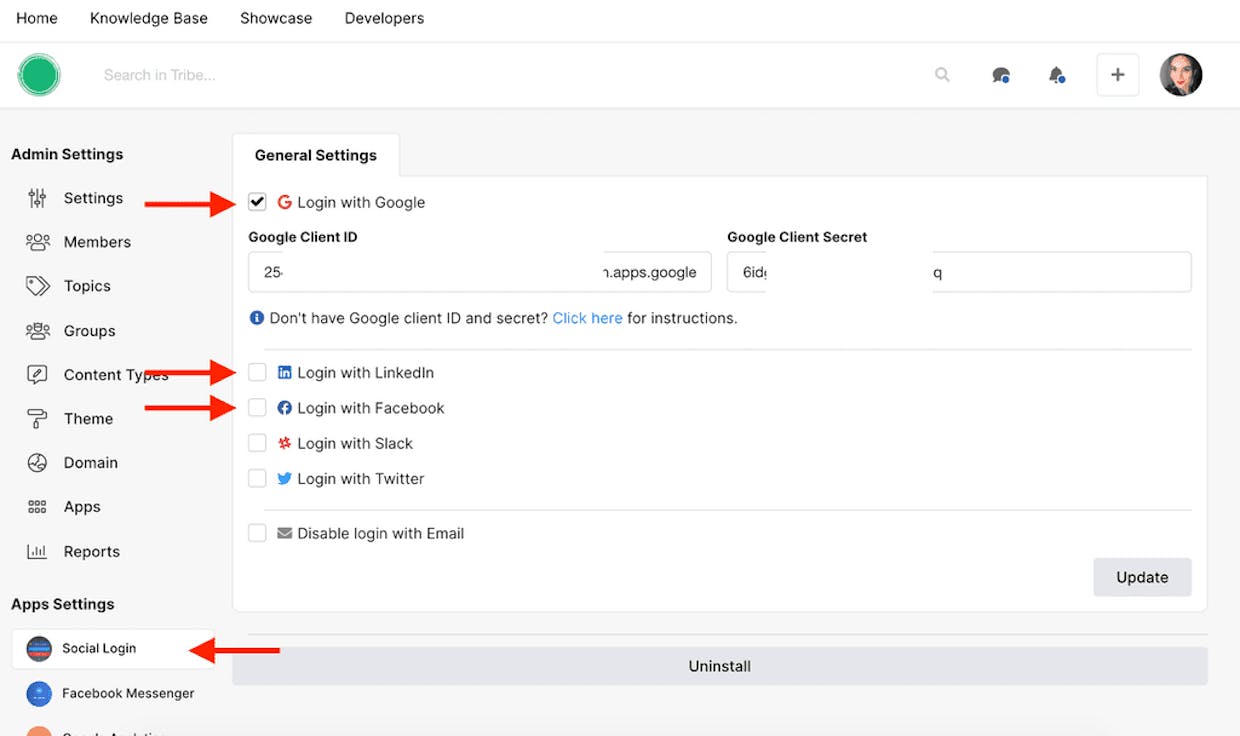
Task: Open the notifications bell icon
Action: tap(1056, 75)
